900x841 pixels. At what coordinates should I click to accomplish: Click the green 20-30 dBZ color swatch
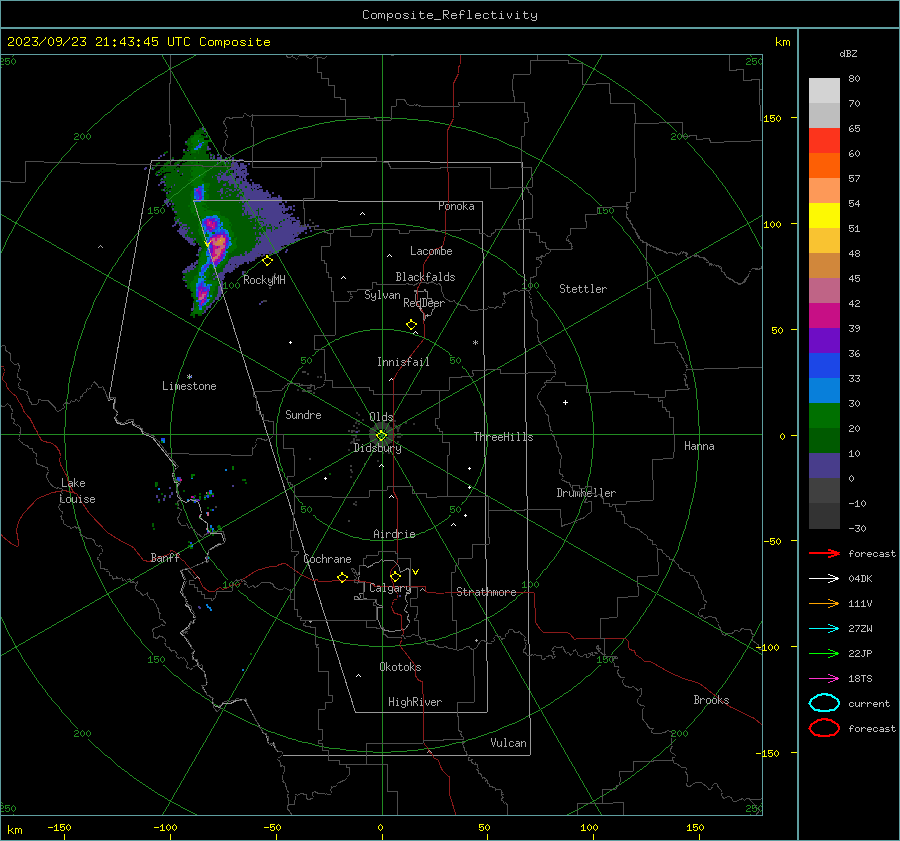824,416
